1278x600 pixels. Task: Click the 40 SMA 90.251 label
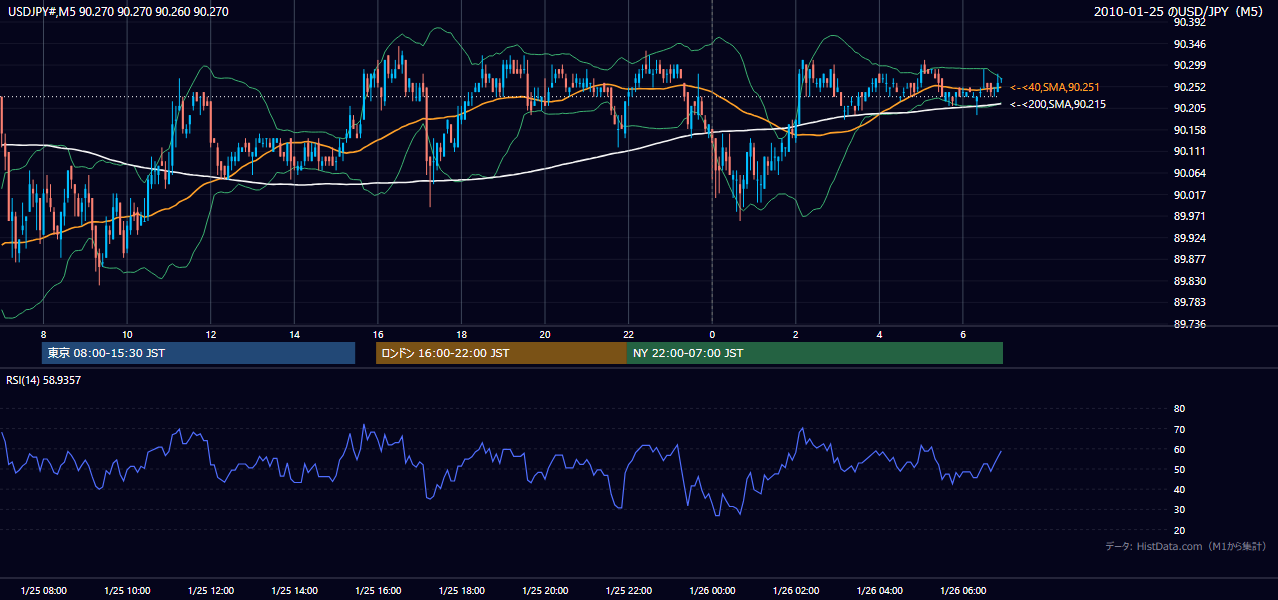pyautogui.click(x=1055, y=88)
